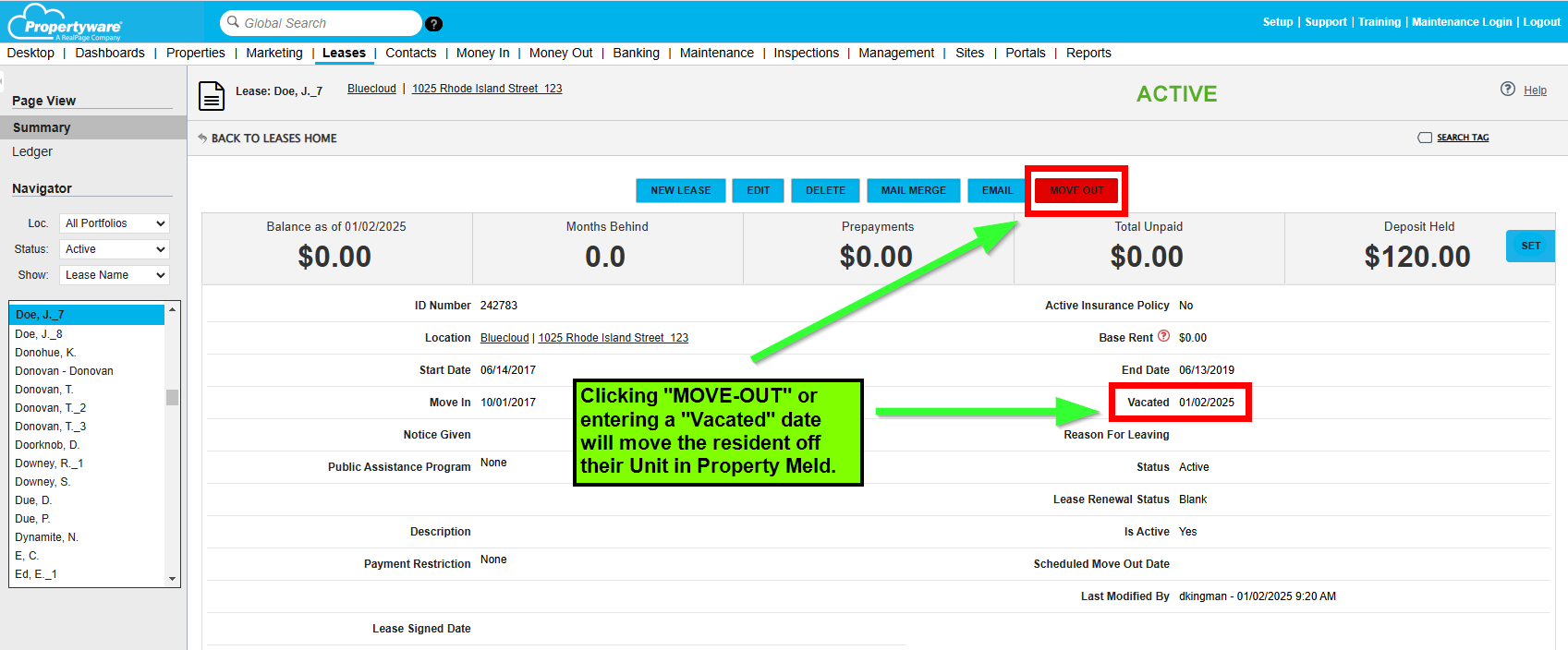The height and width of the screenshot is (650, 1568).
Task: Click the Propertyware logo
Action: tap(65, 22)
